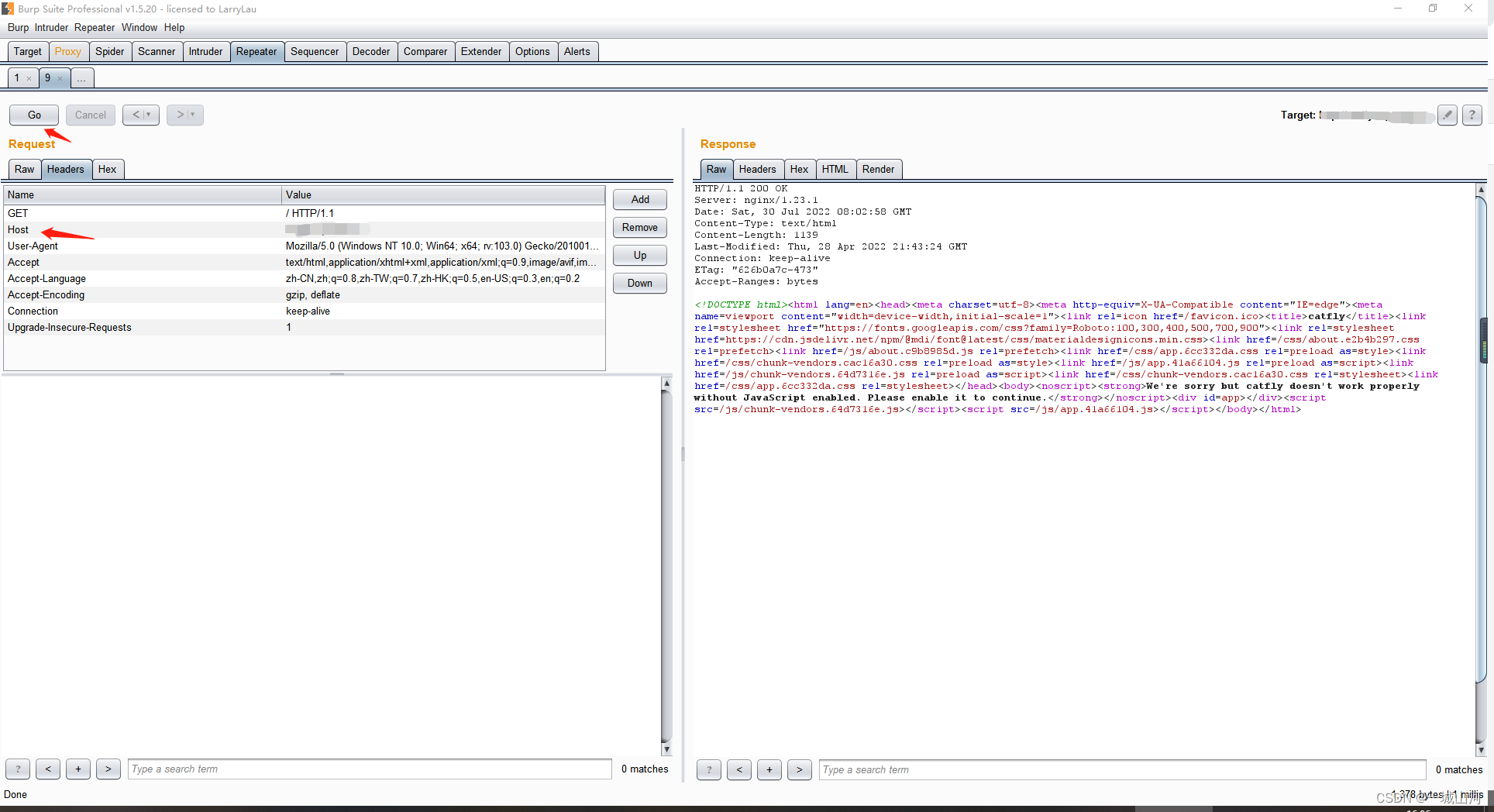Viewport: 1494px width, 812px height.
Task: Switch to the Target tab
Action: pyautogui.click(x=28, y=51)
